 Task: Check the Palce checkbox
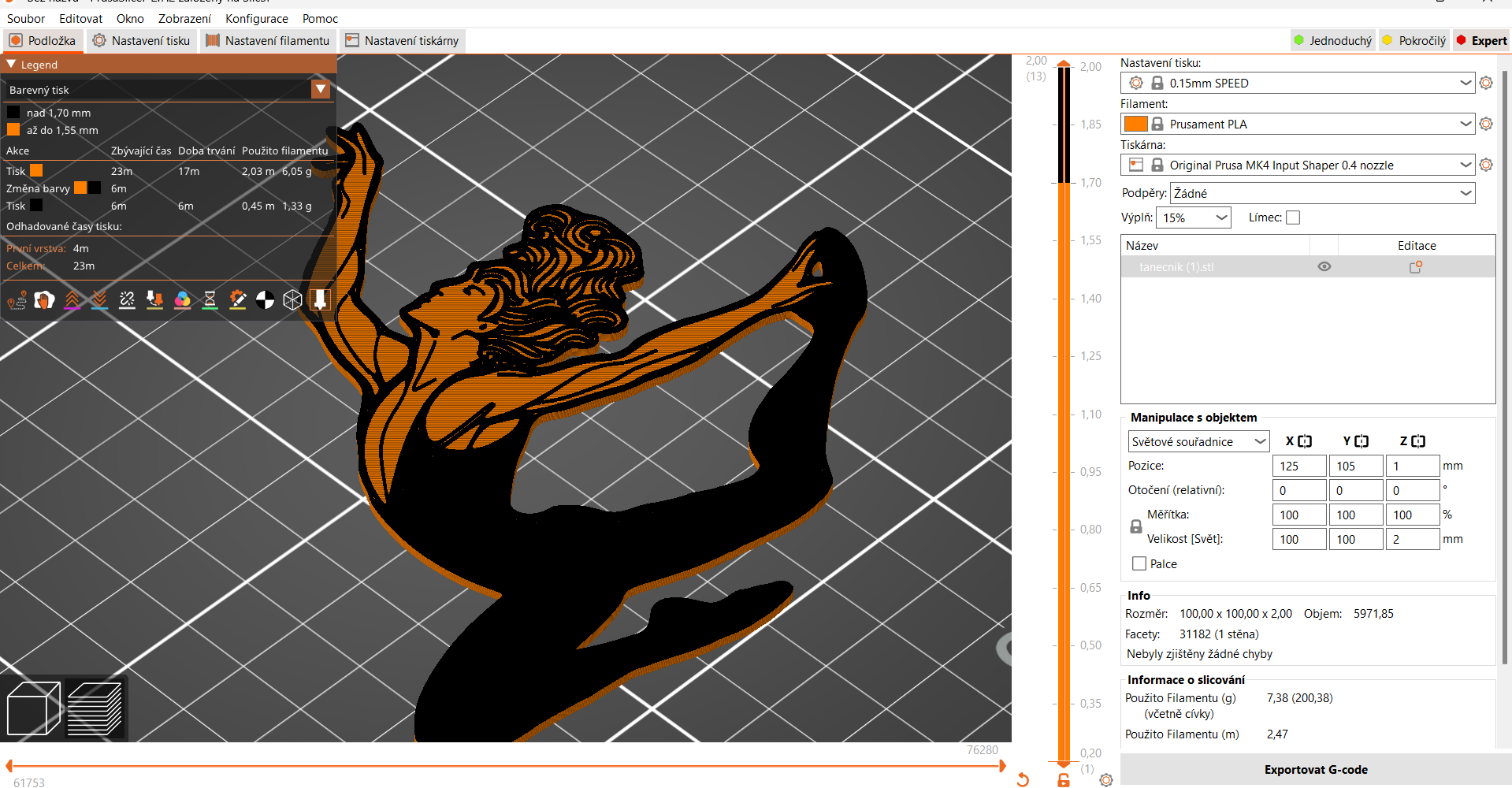[x=1139, y=563]
